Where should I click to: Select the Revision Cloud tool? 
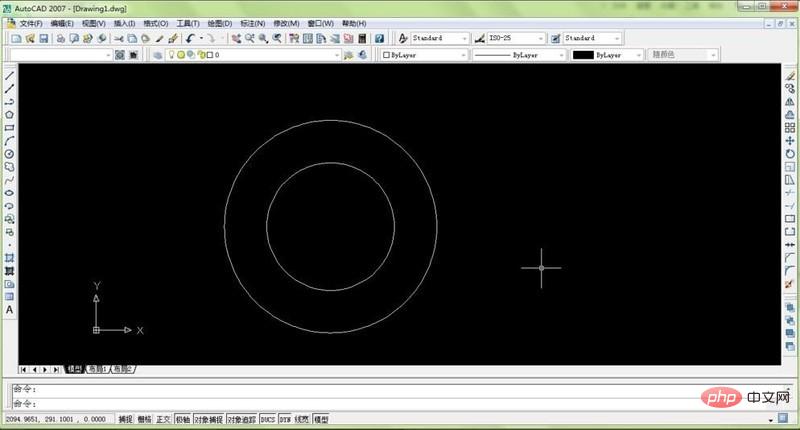click(9, 167)
